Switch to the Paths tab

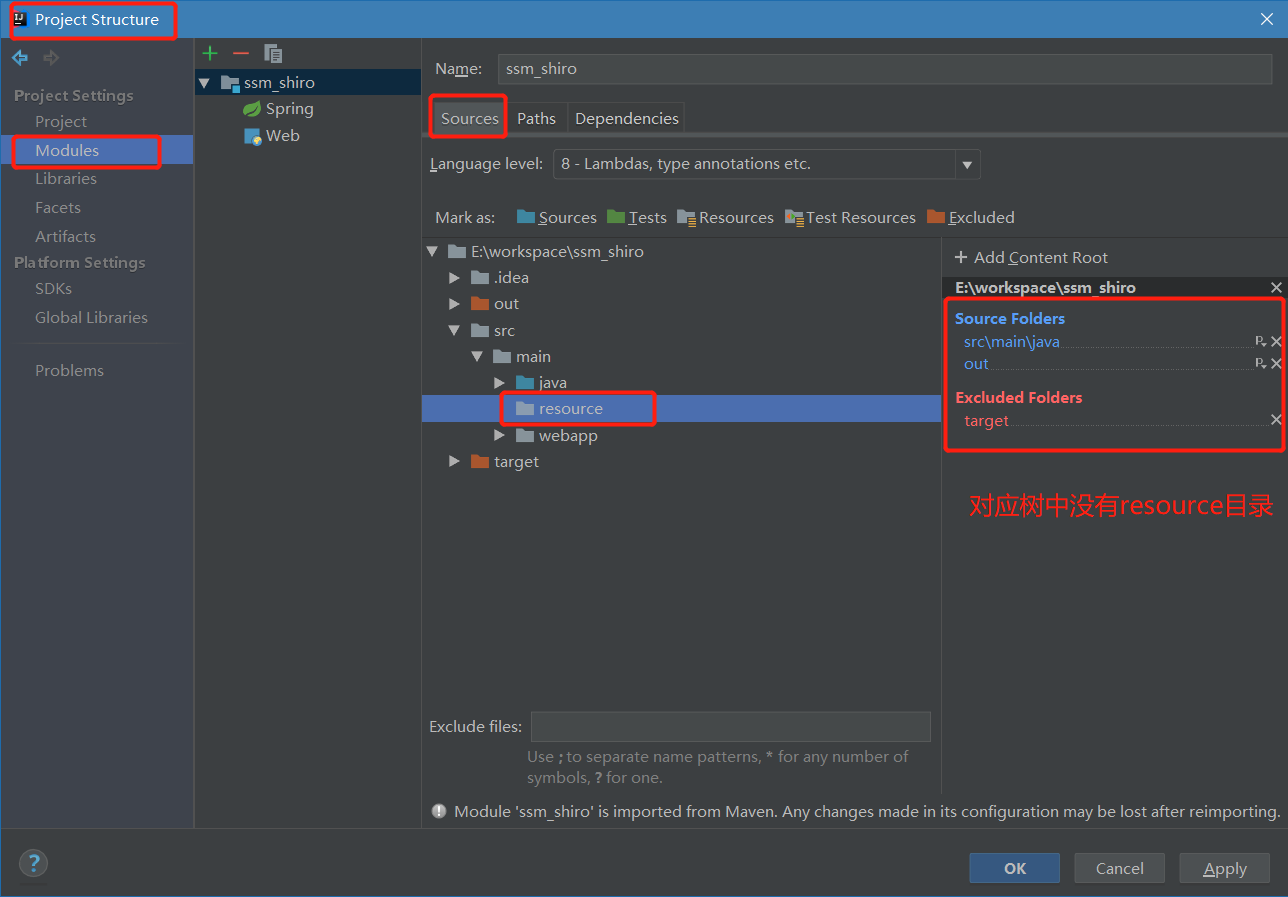point(537,117)
